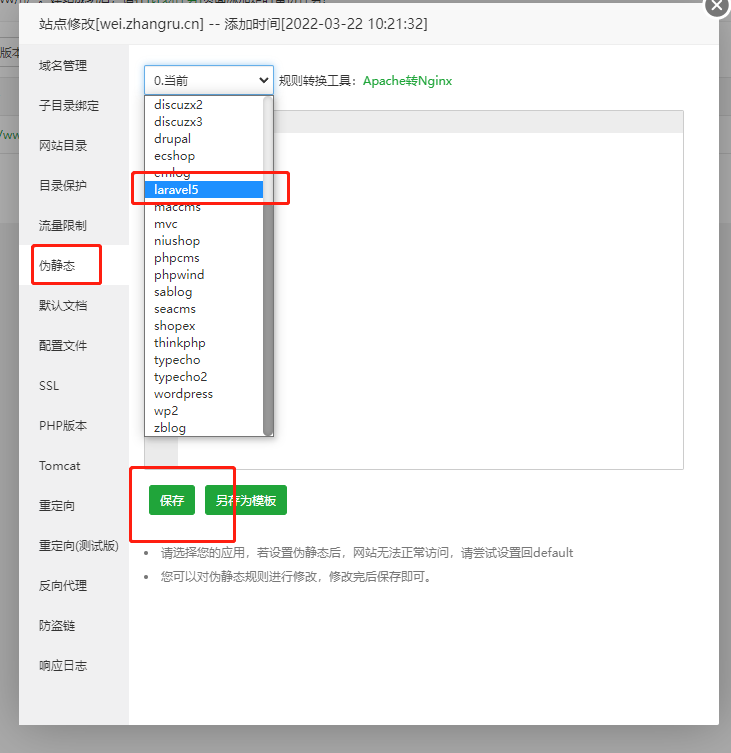Switch to PHP版本 tab
The image size is (731, 753).
(61, 426)
